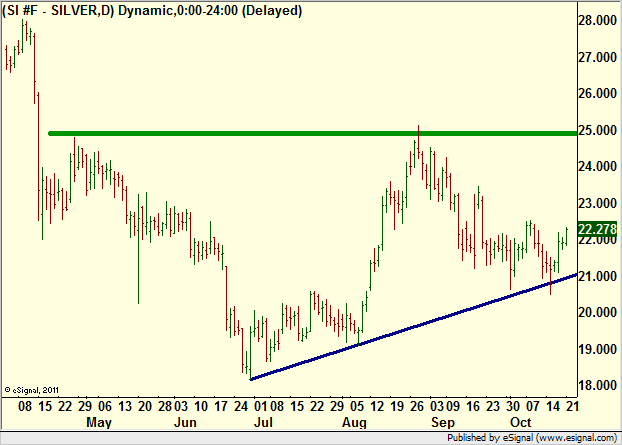Click the Oct month label
Viewport: 622px width, 445px height.
tap(520, 422)
